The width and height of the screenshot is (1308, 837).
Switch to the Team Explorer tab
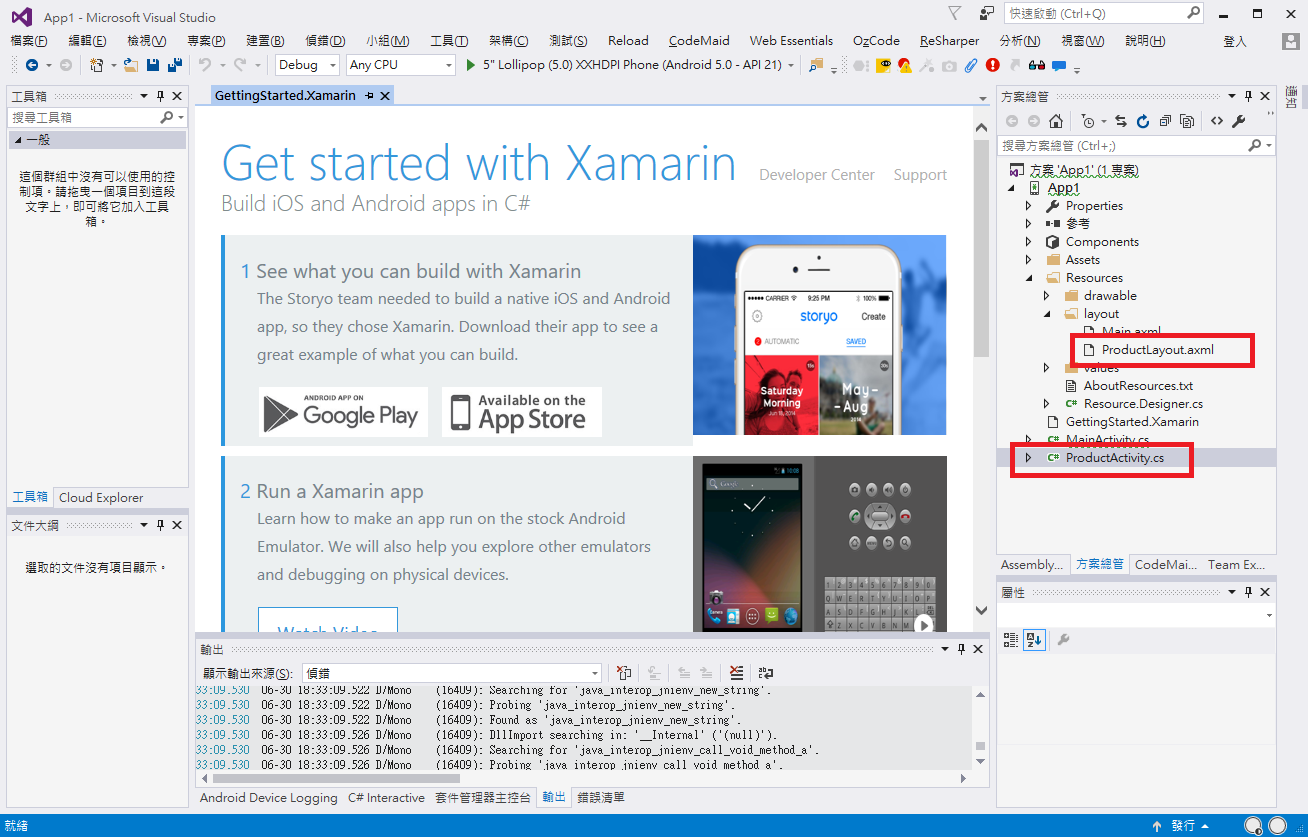1237,565
